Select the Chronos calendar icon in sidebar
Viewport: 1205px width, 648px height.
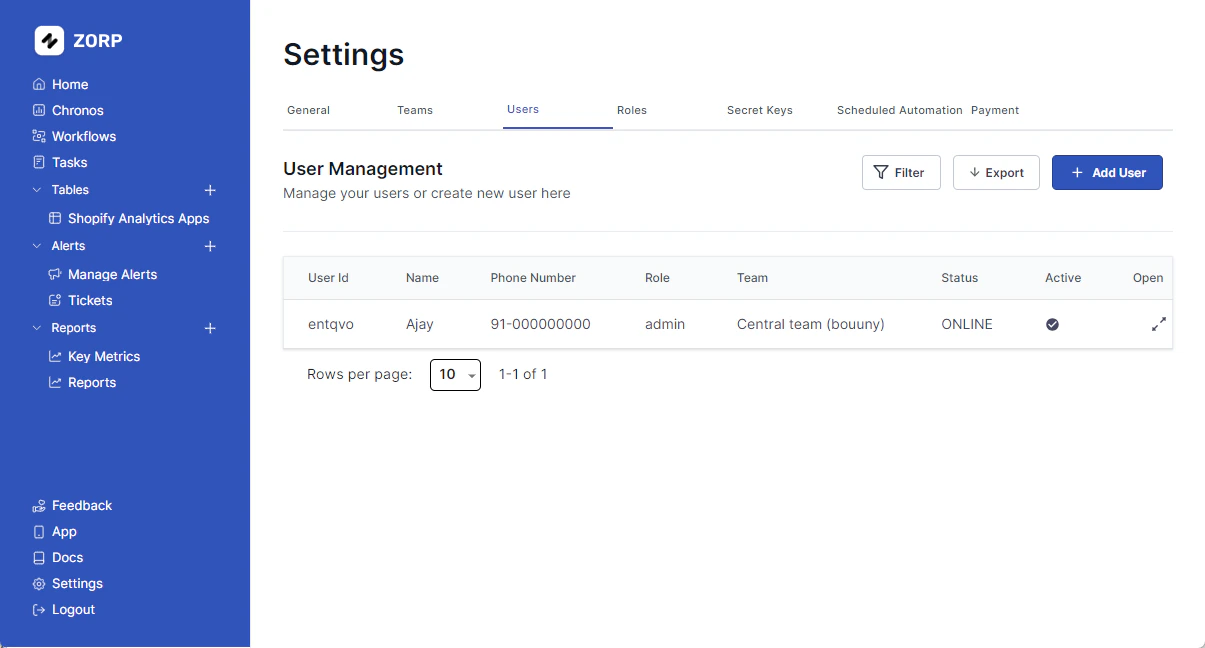tap(39, 110)
